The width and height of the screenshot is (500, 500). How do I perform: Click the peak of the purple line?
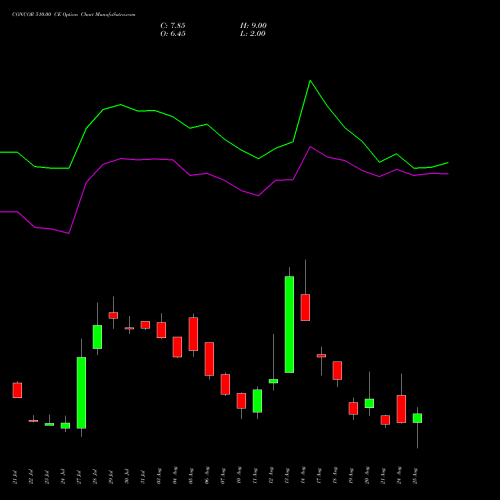pos(310,147)
